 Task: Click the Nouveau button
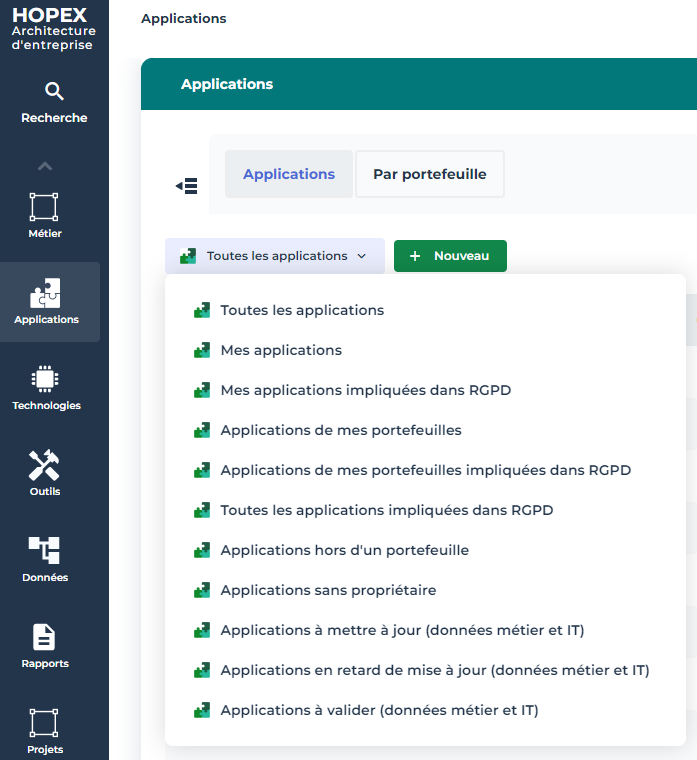[450, 256]
